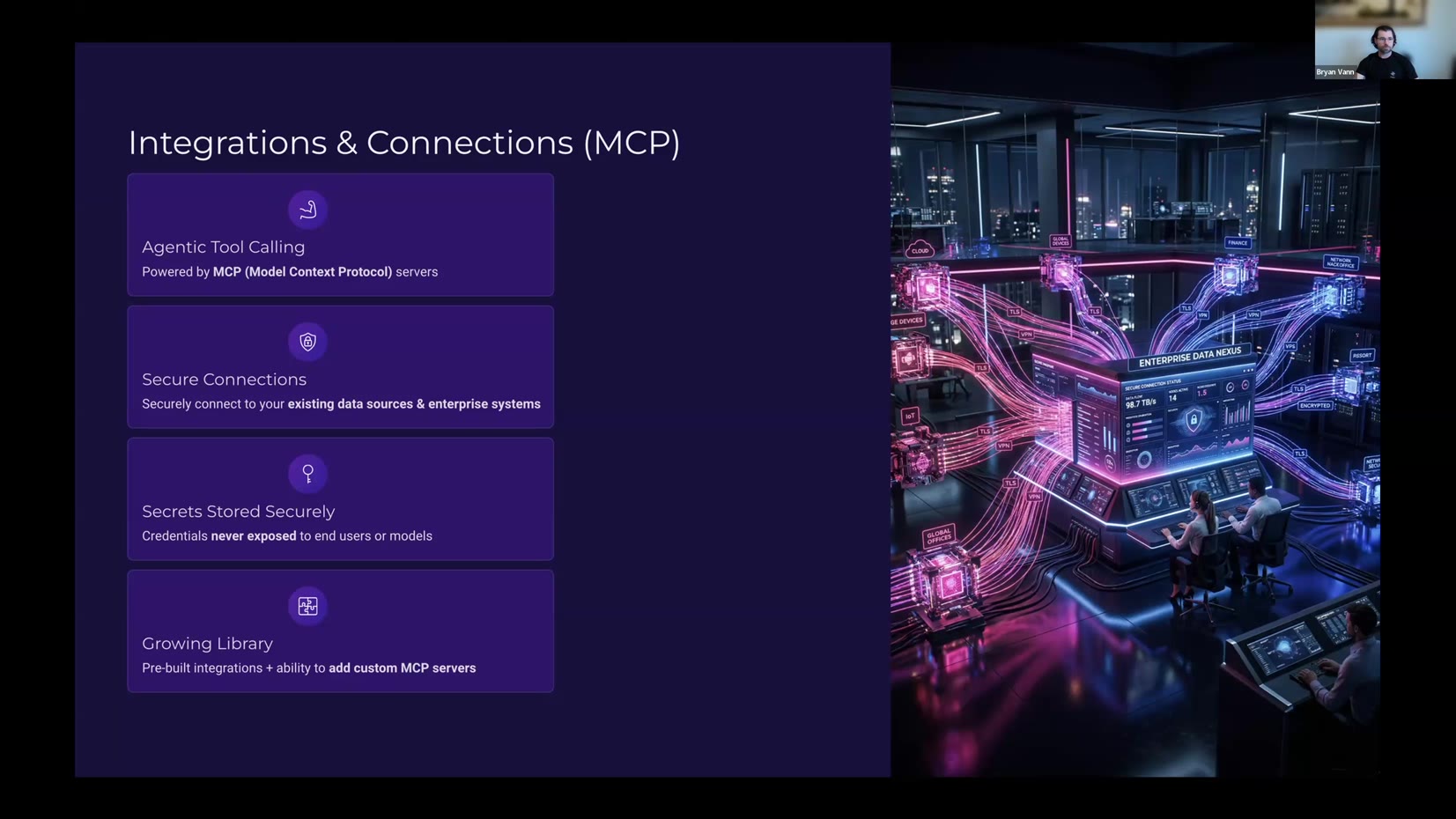
Task: Click the Growing Library card
Action: coord(341,631)
